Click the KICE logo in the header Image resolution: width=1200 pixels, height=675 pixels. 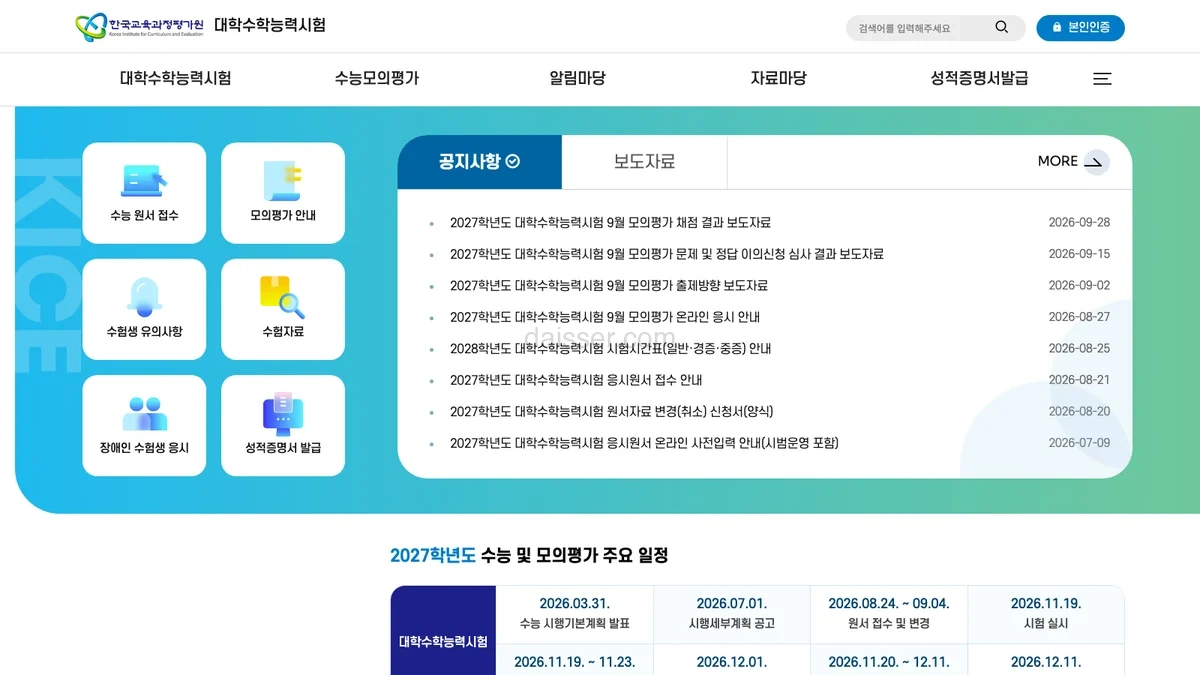(x=139, y=27)
